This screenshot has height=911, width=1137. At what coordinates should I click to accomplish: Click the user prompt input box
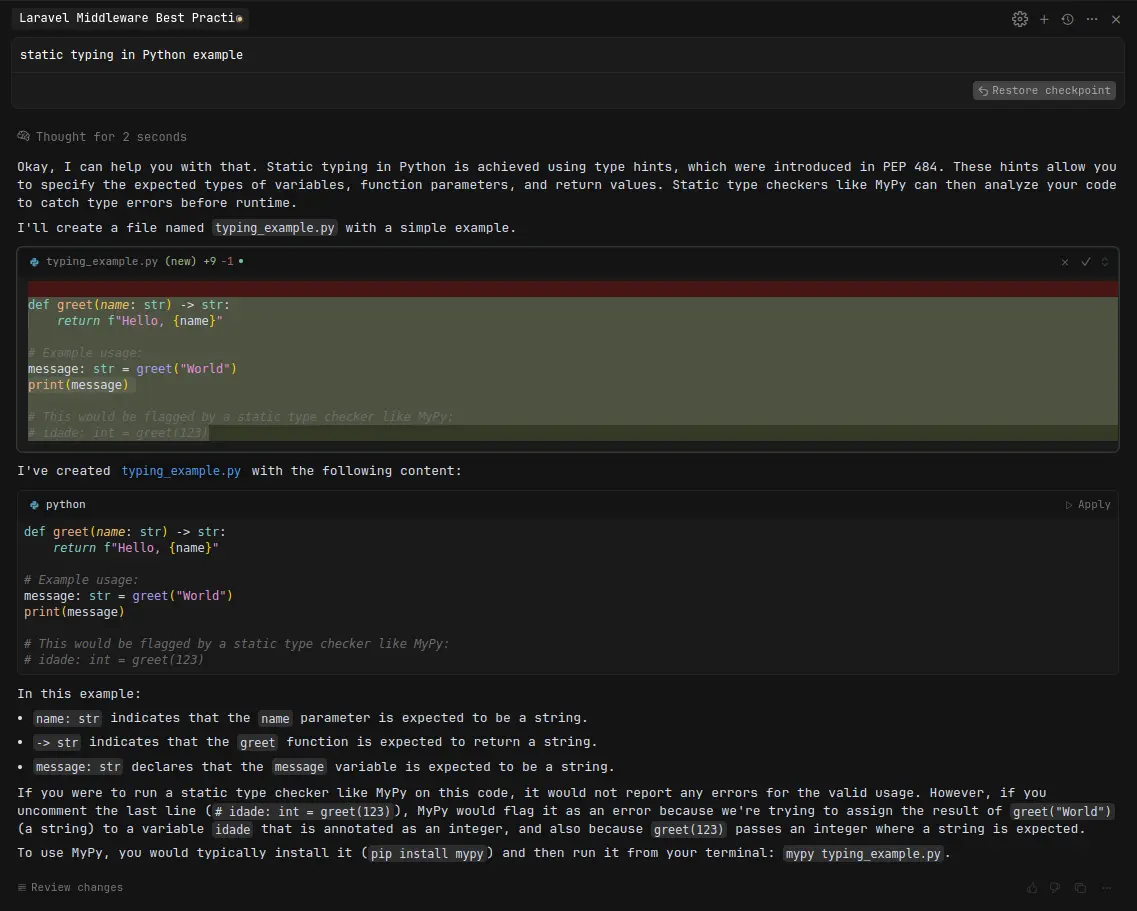point(568,55)
